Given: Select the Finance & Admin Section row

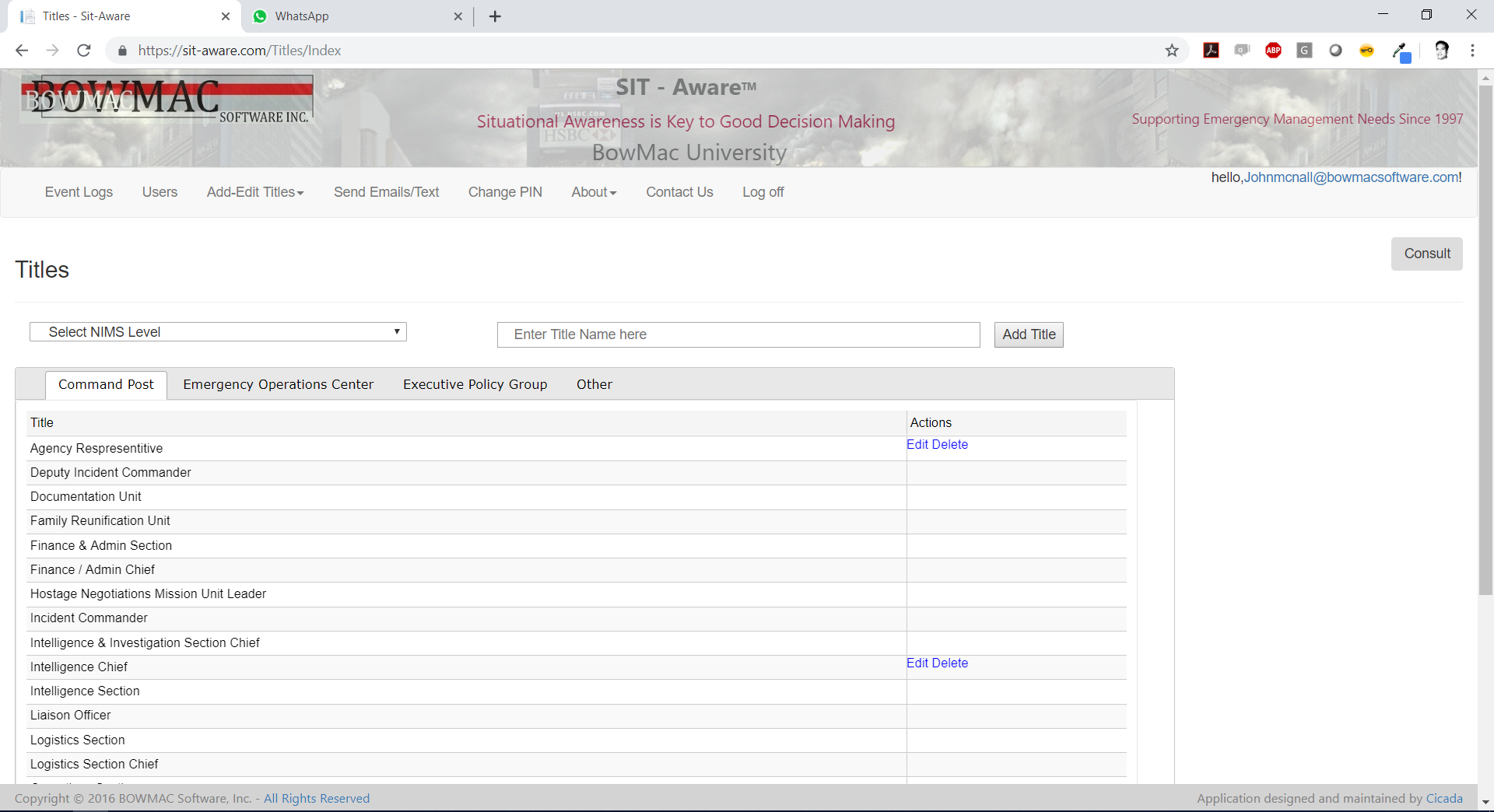Looking at the screenshot, I should [x=577, y=546].
